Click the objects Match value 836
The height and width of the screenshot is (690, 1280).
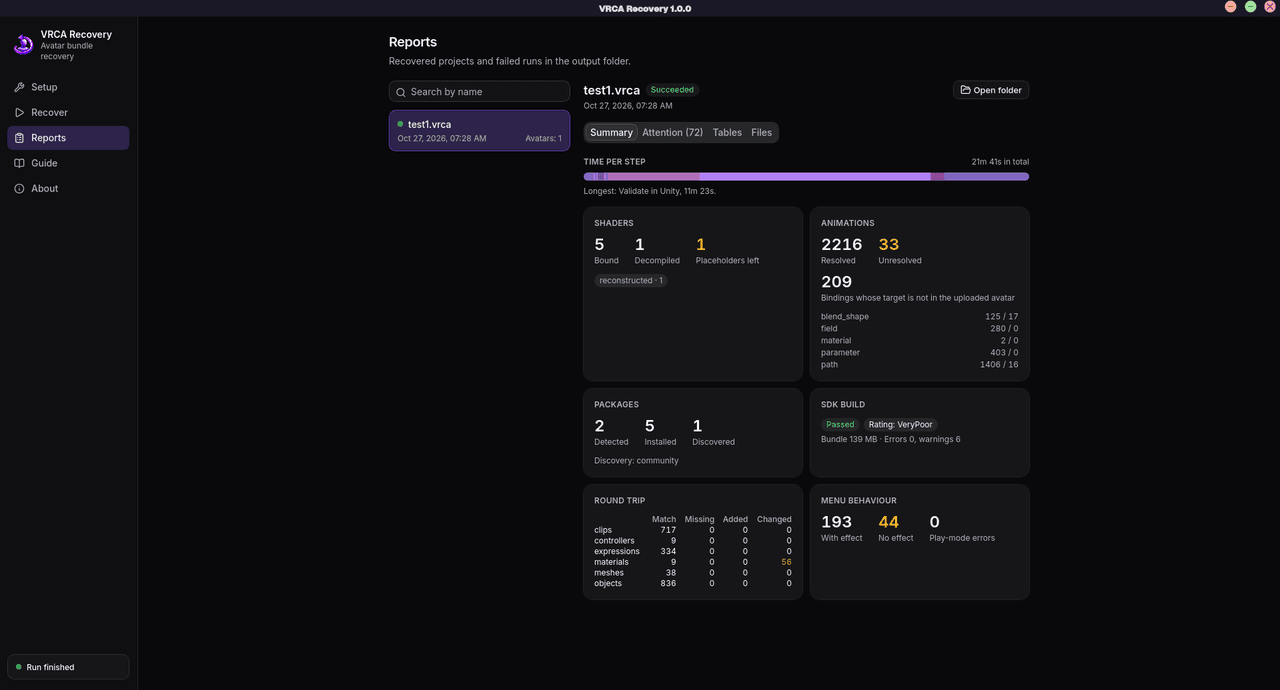click(x=668, y=583)
